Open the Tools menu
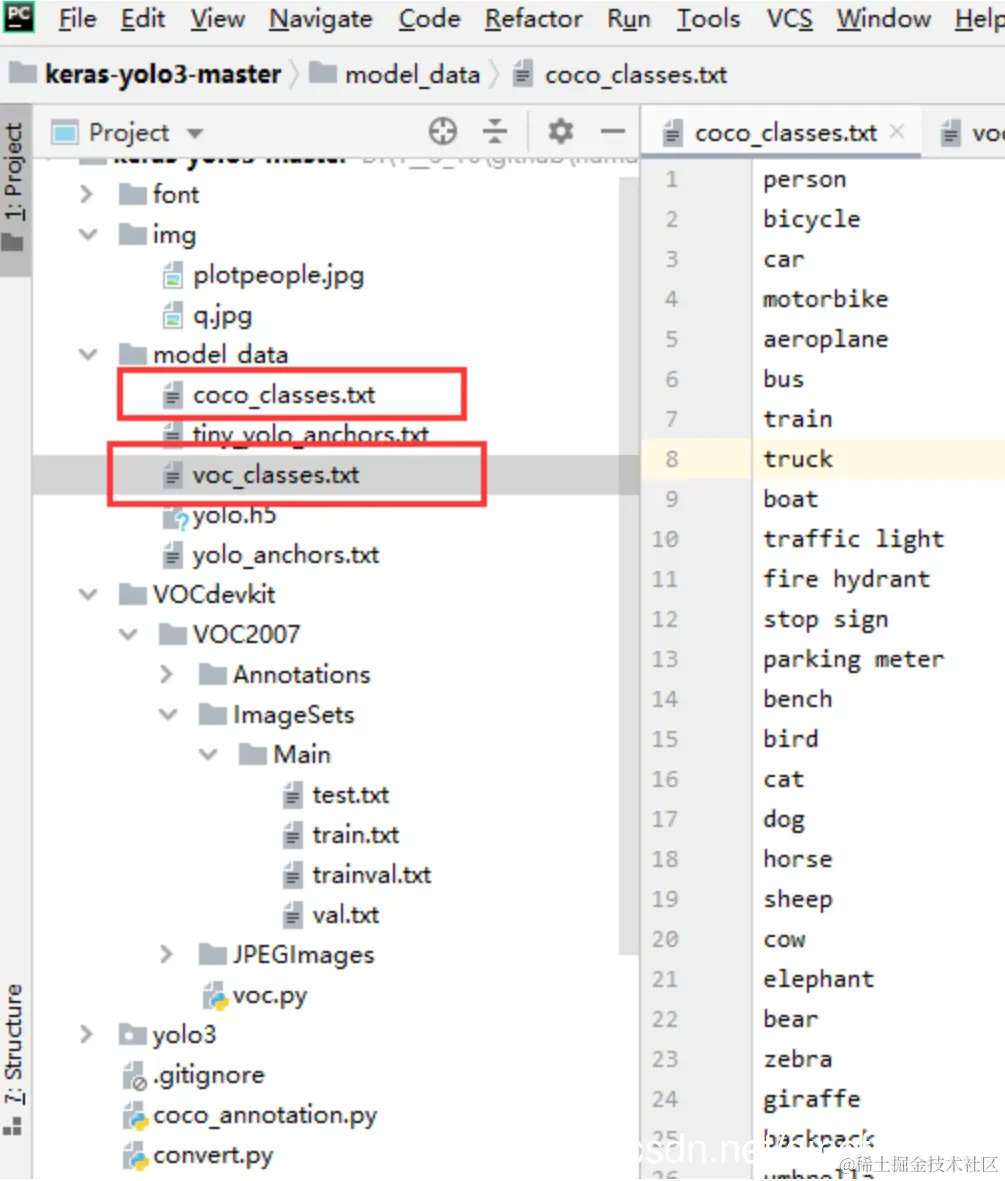The image size is (1005, 1181). coord(708,18)
